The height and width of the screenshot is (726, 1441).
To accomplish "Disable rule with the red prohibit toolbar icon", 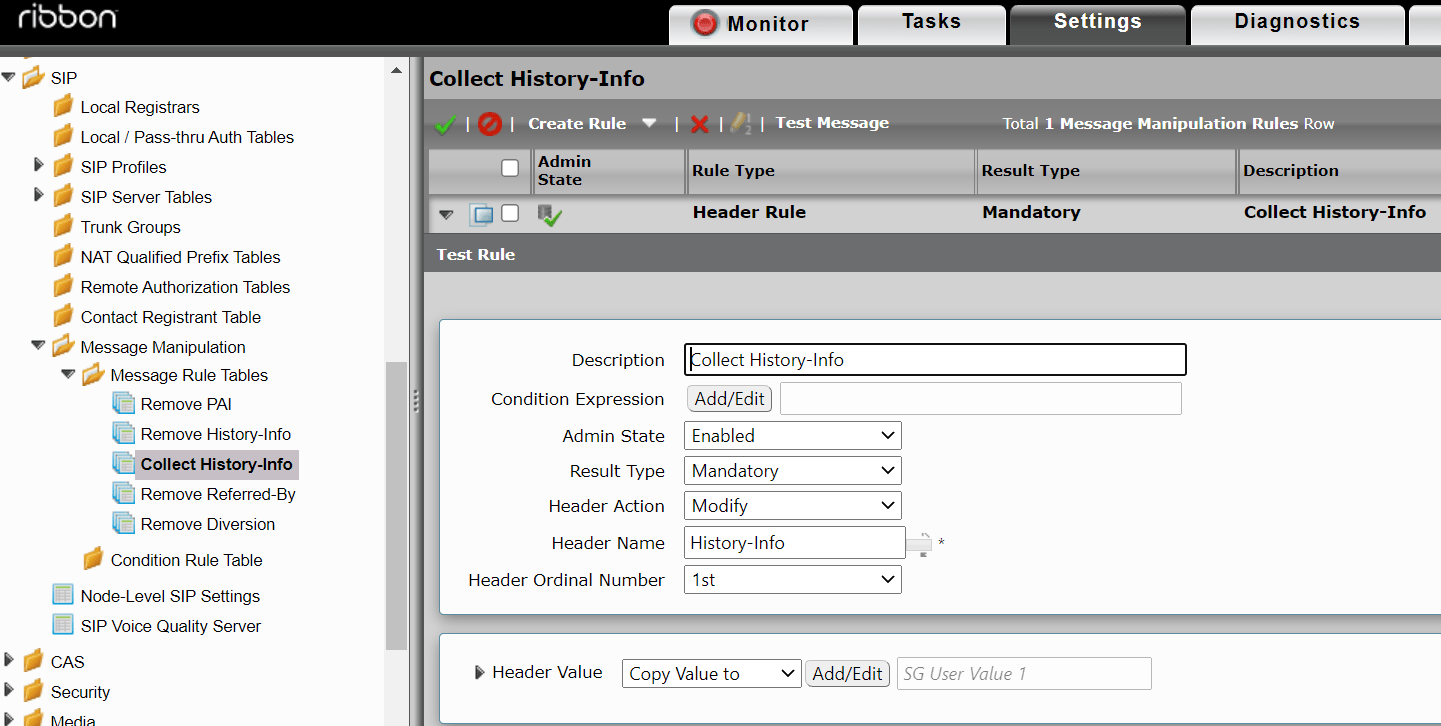I will point(489,123).
